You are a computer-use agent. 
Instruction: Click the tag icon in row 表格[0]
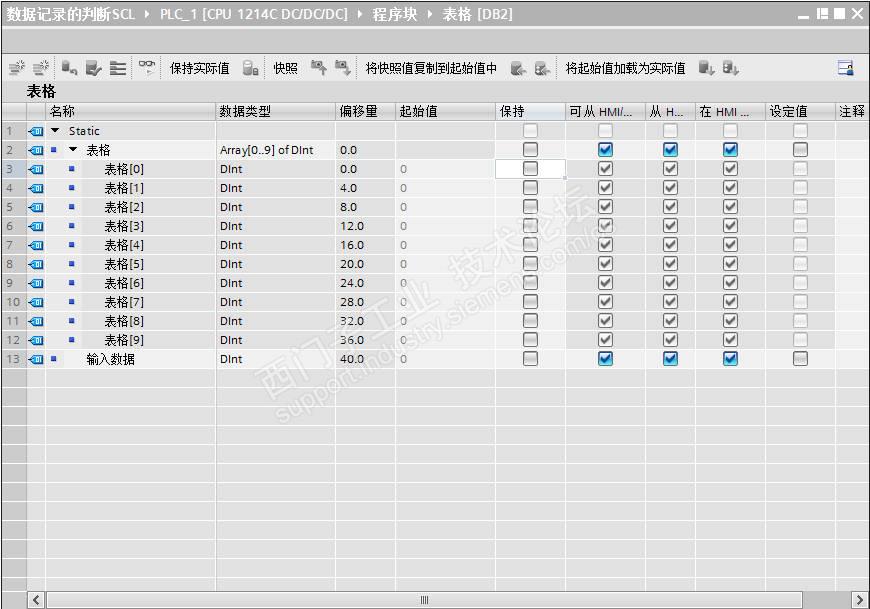[36, 169]
